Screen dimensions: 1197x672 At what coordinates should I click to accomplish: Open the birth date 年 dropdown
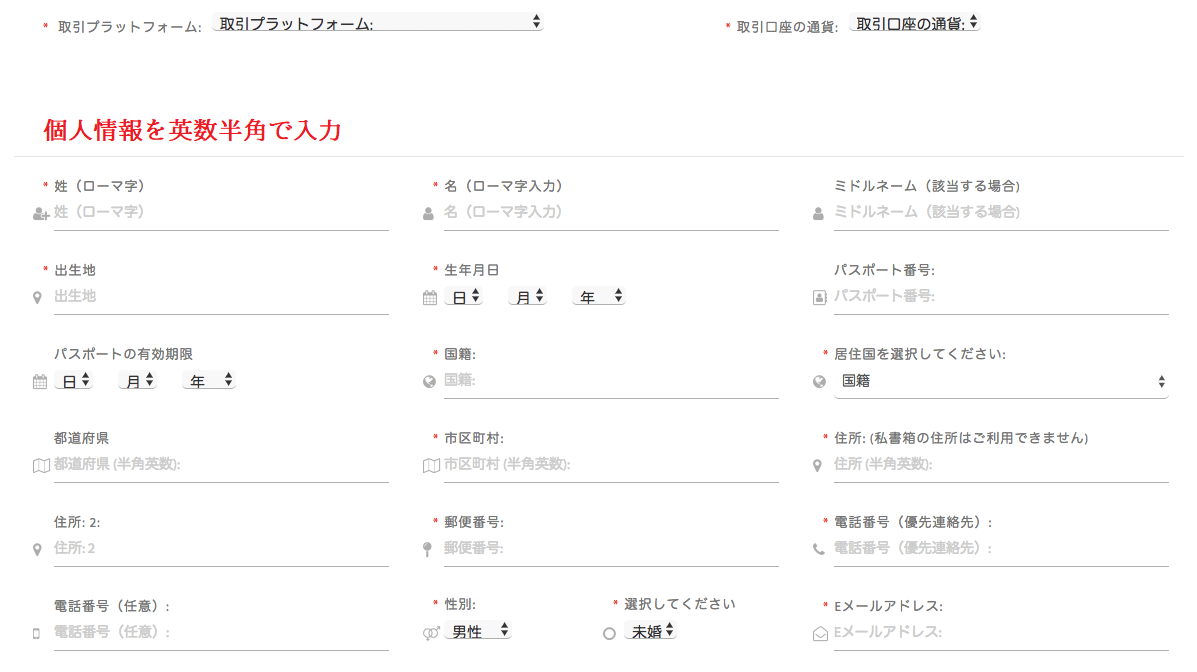pyautogui.click(x=598, y=297)
